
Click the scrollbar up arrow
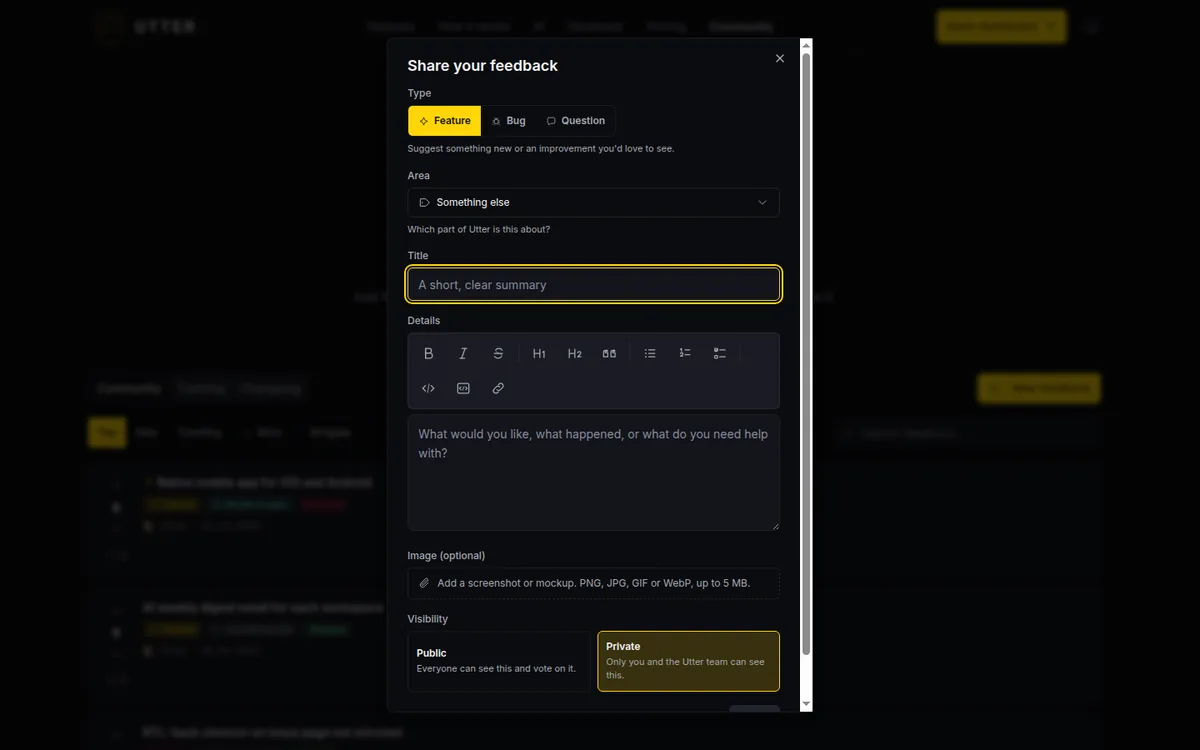[x=806, y=45]
